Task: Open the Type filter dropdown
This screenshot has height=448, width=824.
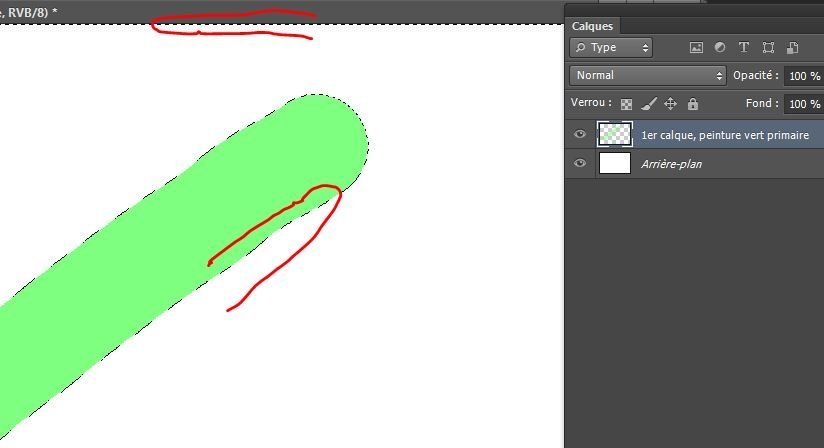Action: (x=610, y=47)
